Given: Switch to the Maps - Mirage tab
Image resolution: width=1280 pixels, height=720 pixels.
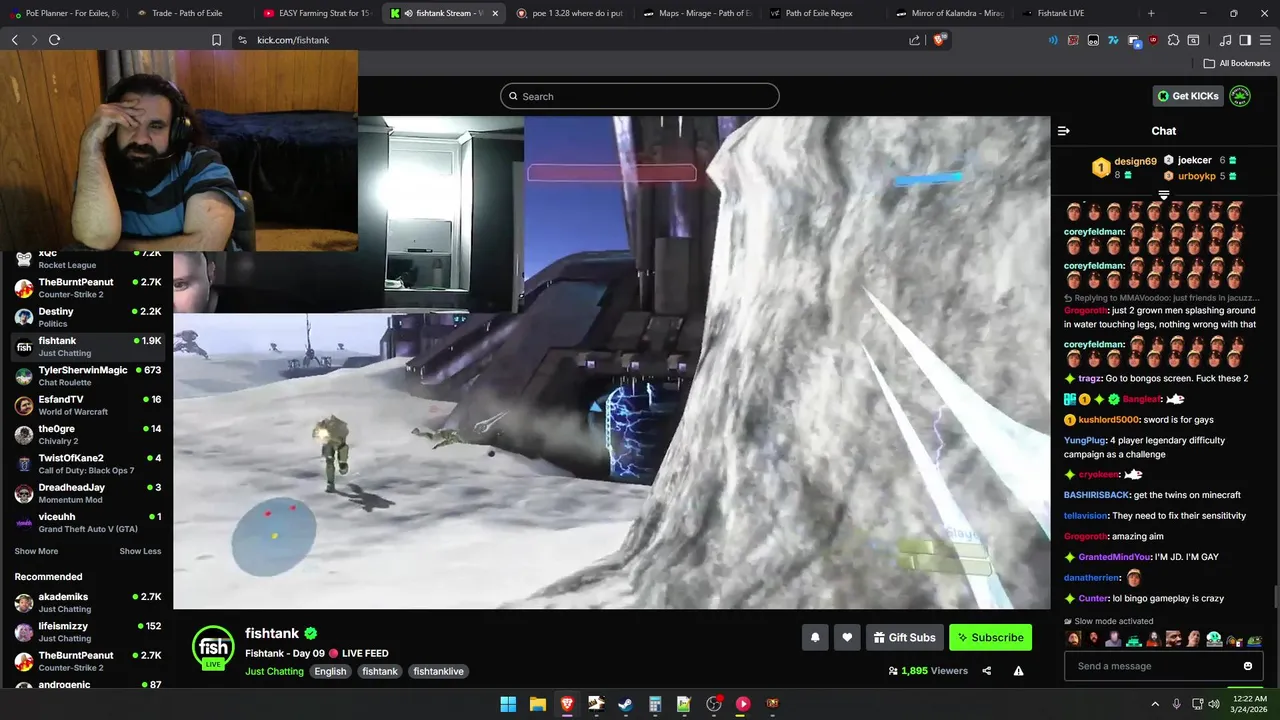Looking at the screenshot, I should 697,13.
